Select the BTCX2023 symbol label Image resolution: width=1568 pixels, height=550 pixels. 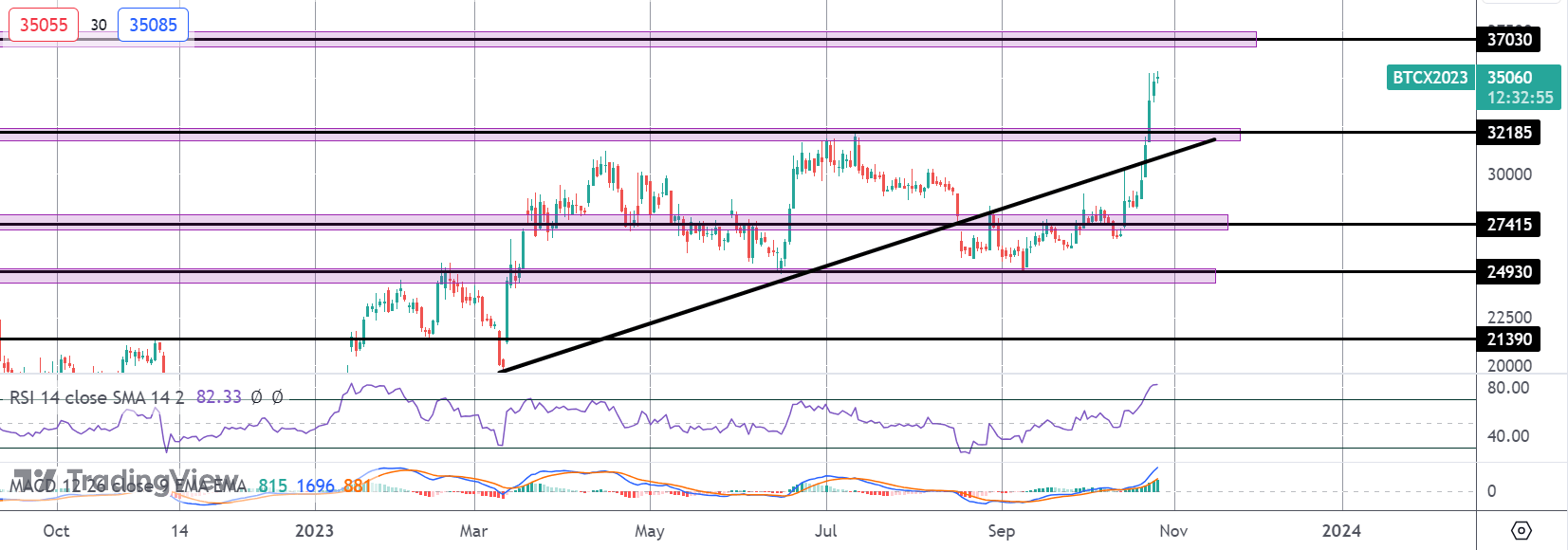[x=1430, y=78]
